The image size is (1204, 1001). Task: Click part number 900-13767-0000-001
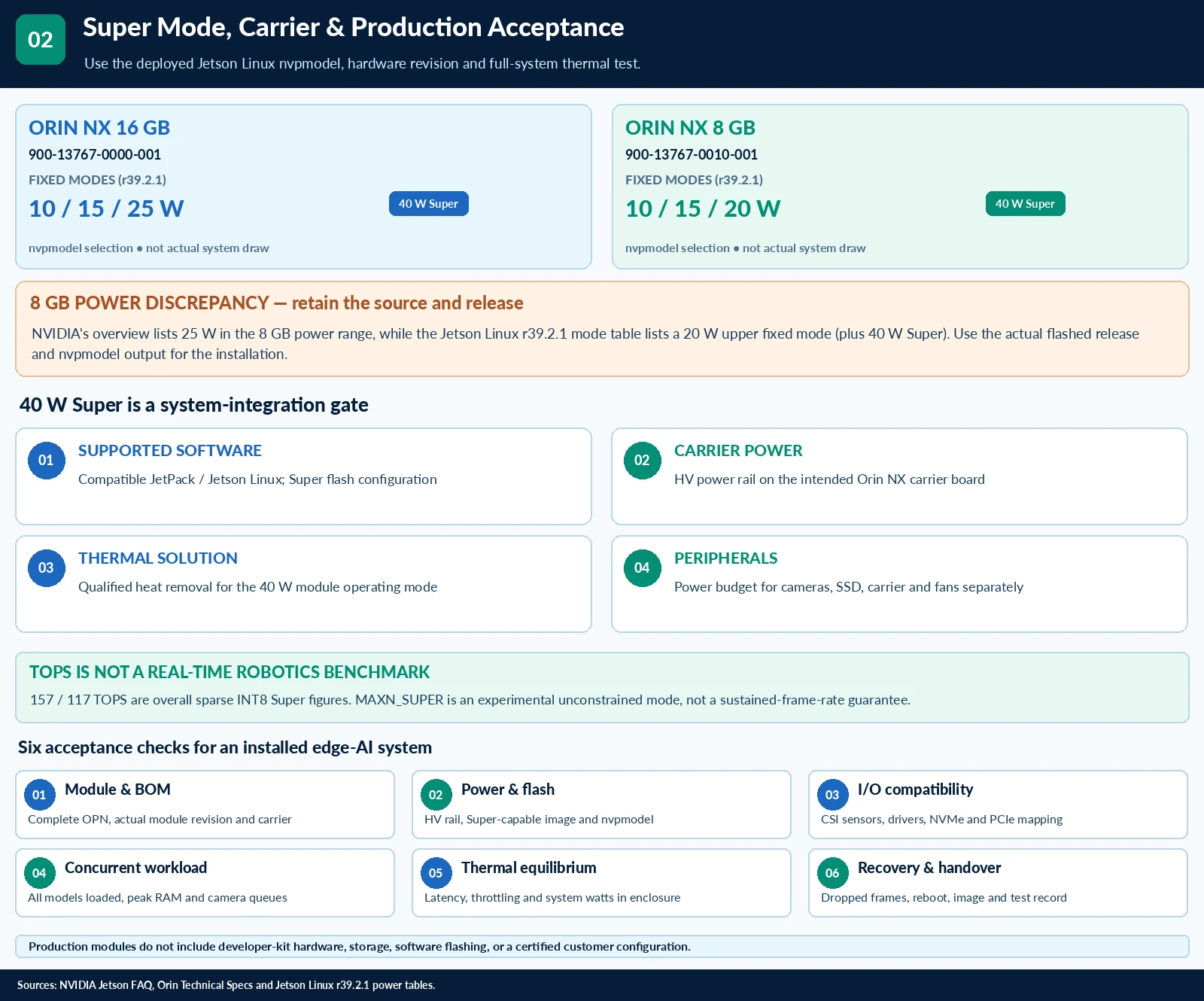(x=95, y=154)
